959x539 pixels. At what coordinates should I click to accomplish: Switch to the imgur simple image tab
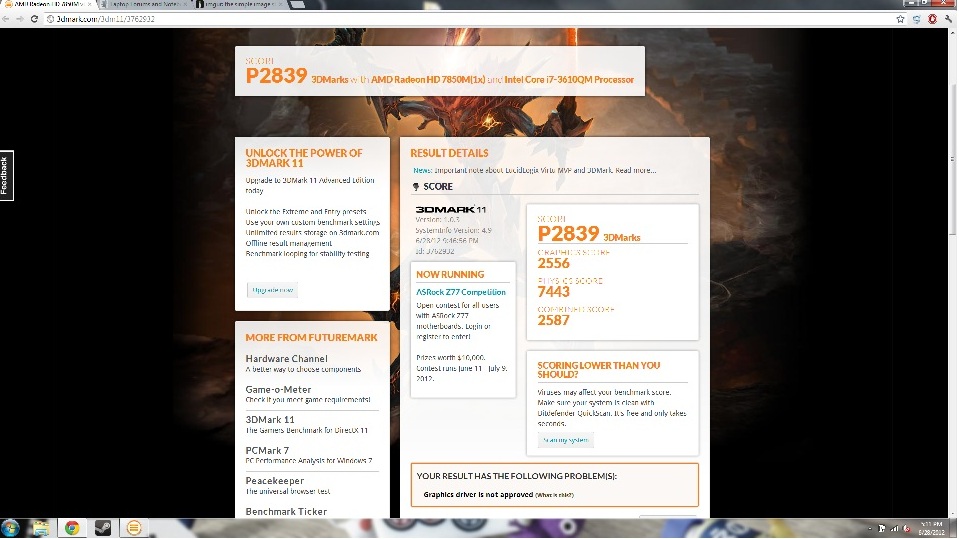point(239,4)
